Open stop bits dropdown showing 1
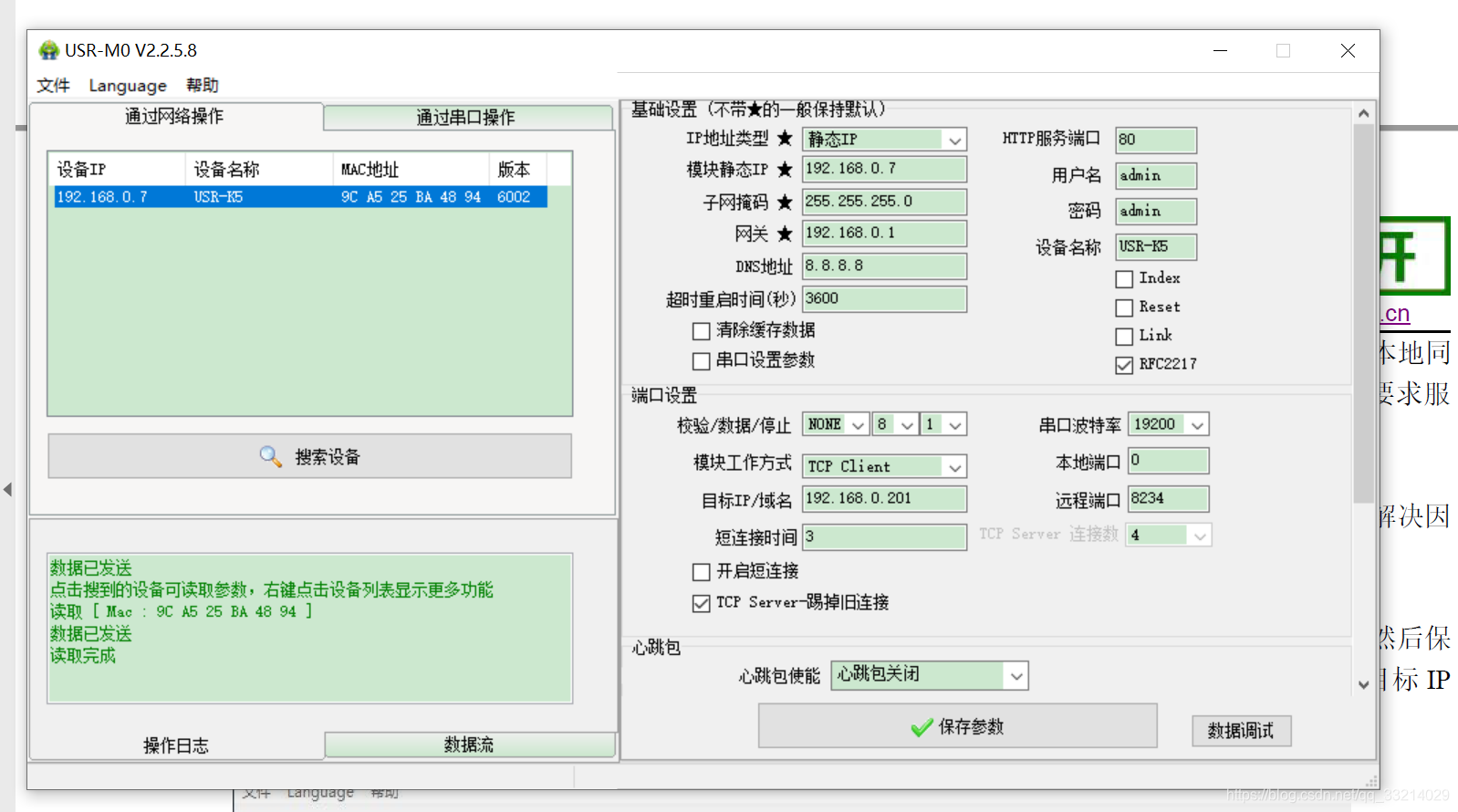Image resolution: width=1458 pixels, height=812 pixels. (x=943, y=424)
